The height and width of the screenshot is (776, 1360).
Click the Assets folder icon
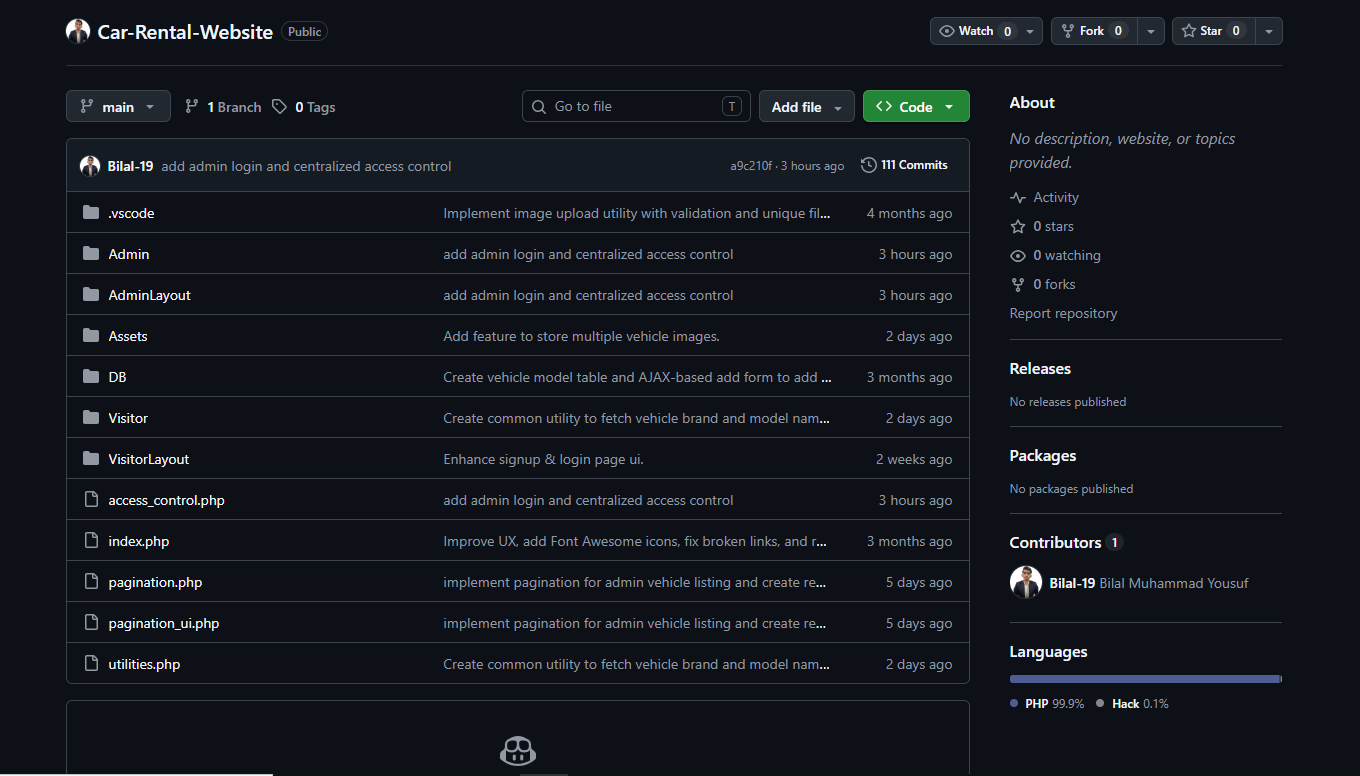[91, 336]
